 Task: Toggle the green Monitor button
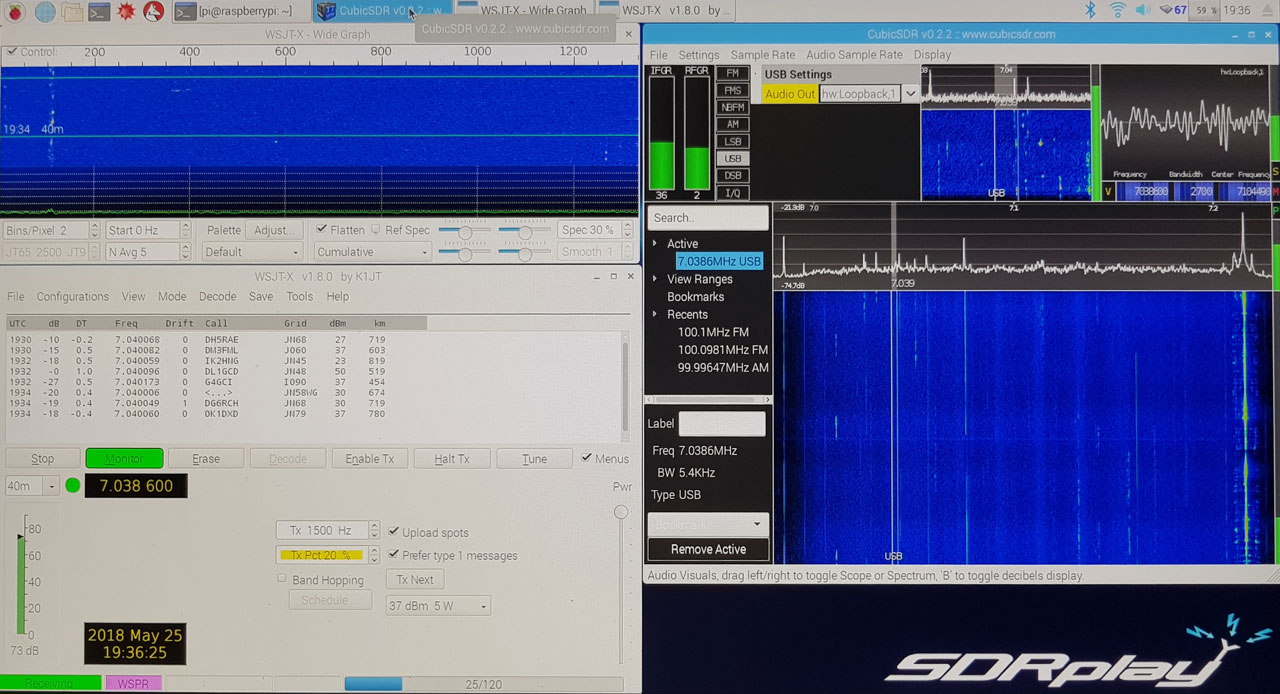coord(124,459)
